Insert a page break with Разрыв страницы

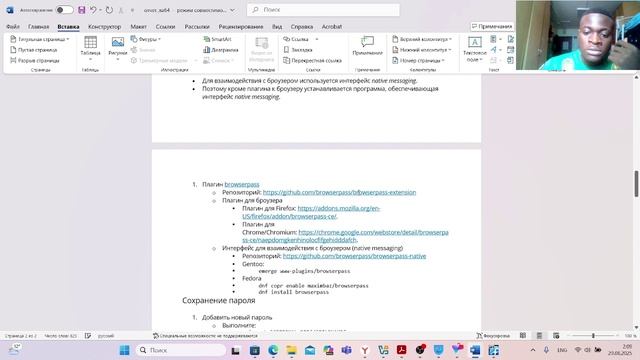tap(35, 60)
